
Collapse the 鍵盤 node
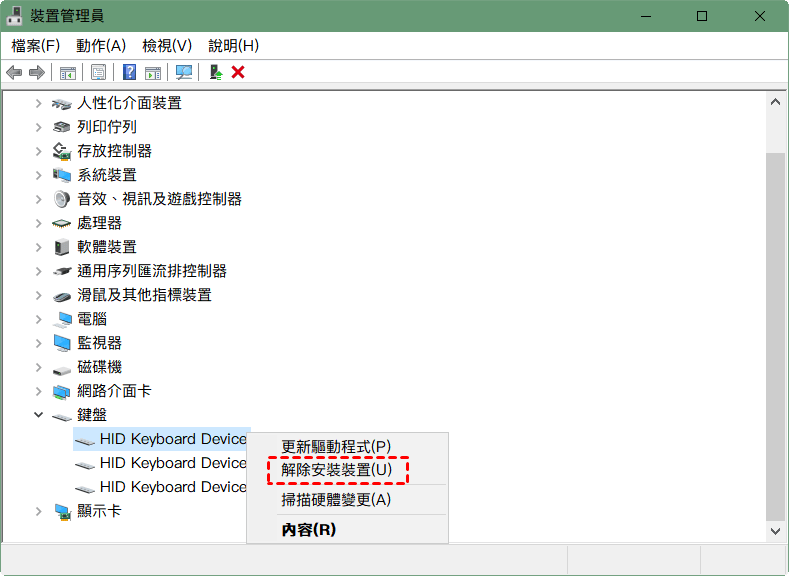click(x=38, y=415)
